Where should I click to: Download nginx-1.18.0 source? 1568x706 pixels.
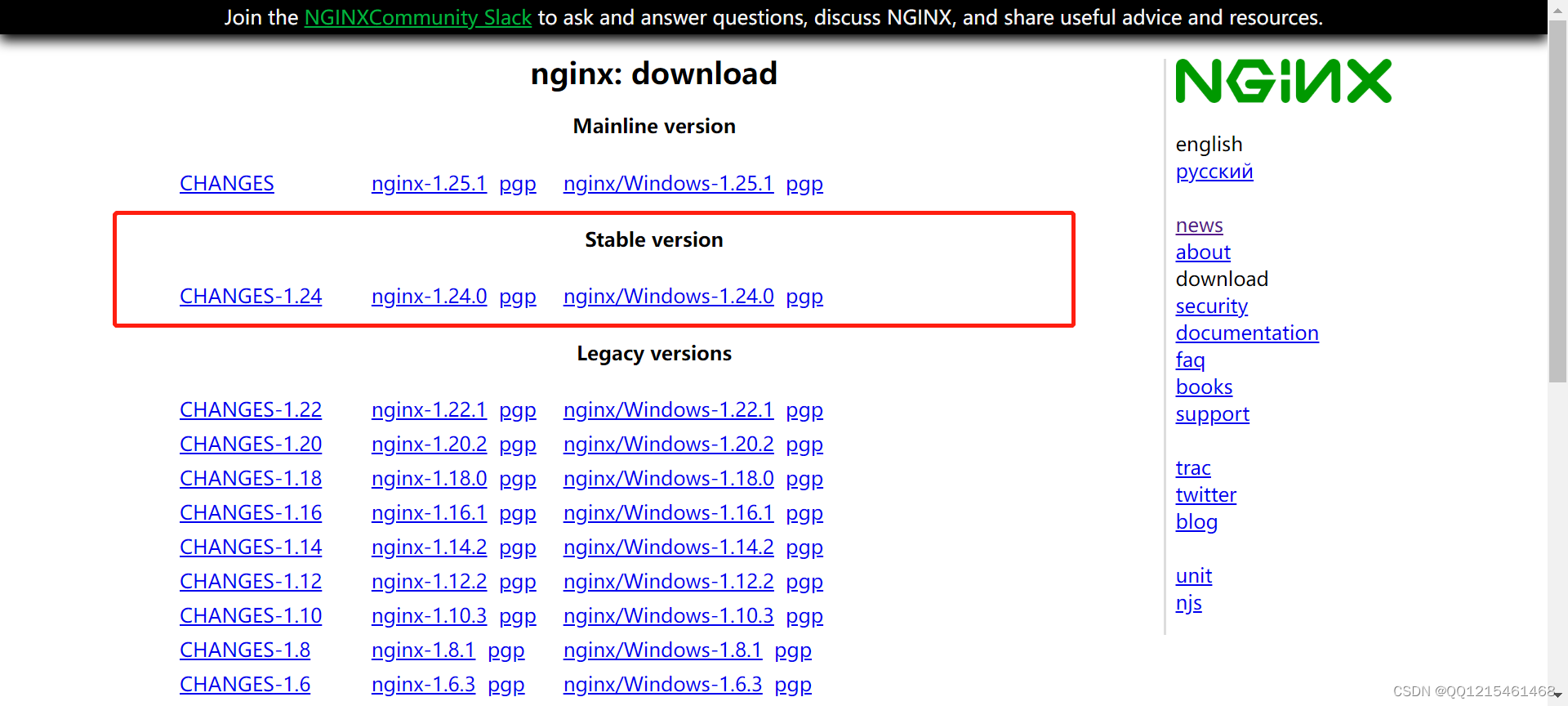click(x=429, y=478)
